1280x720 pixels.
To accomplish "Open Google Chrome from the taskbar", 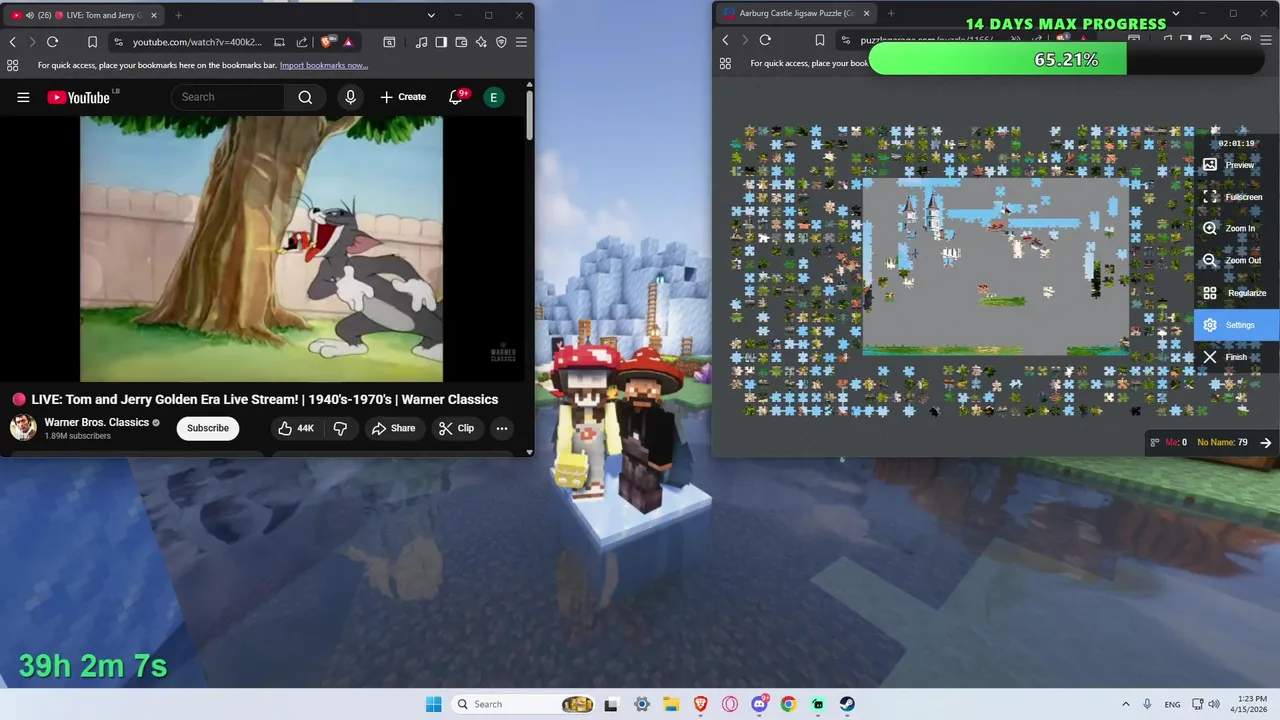I will point(789,704).
